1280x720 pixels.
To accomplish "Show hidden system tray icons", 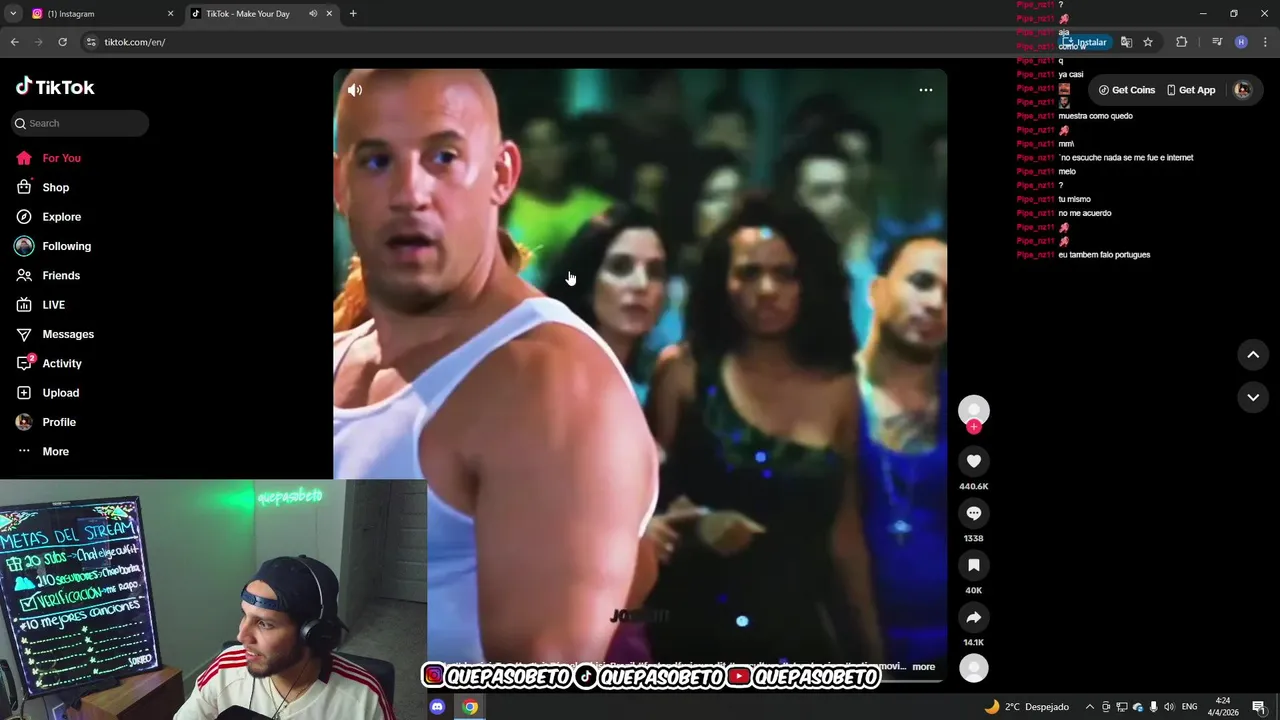I will 1090,707.
